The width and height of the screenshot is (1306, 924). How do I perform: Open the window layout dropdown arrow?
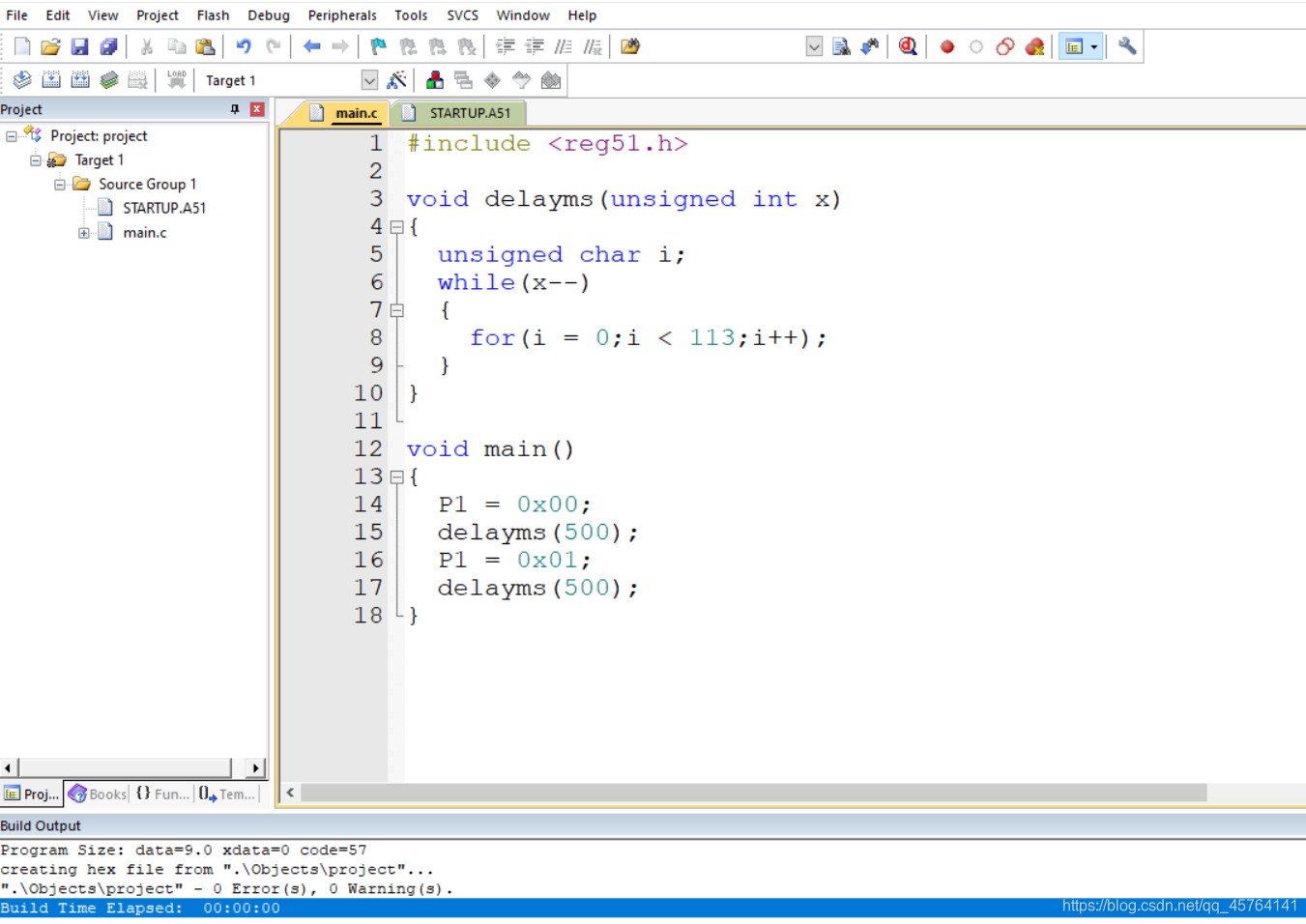click(1094, 46)
